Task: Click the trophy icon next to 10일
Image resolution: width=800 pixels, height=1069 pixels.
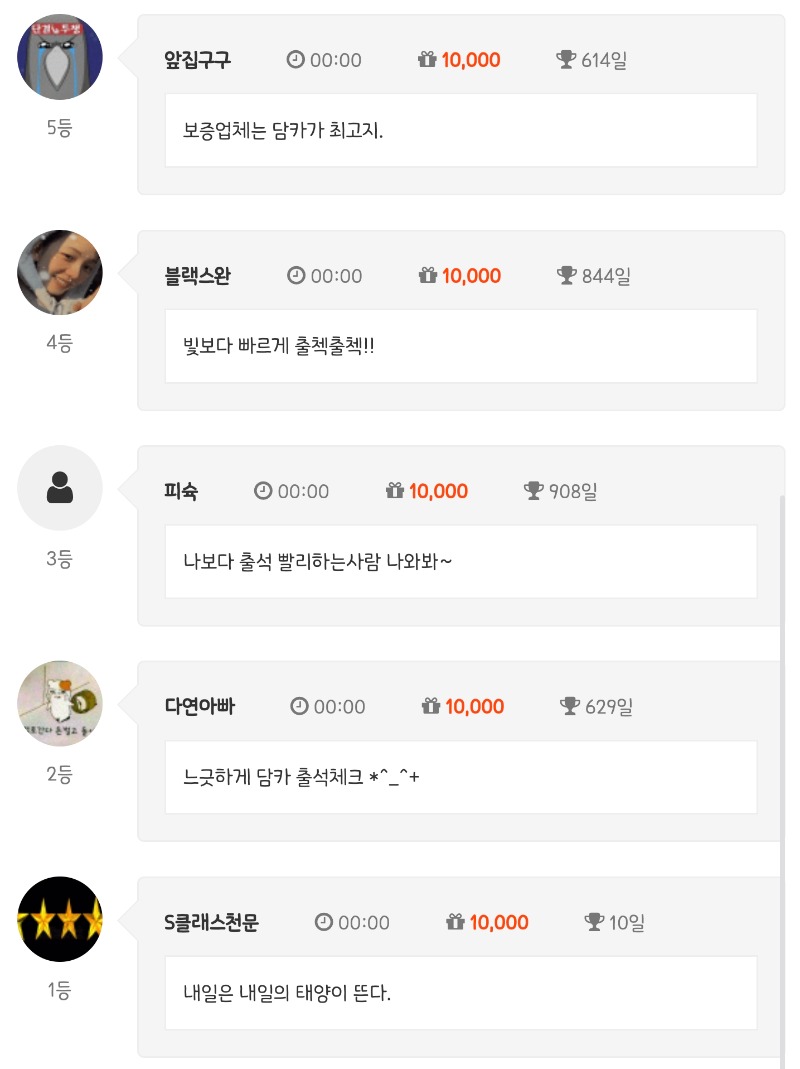Action: pyautogui.click(x=595, y=922)
